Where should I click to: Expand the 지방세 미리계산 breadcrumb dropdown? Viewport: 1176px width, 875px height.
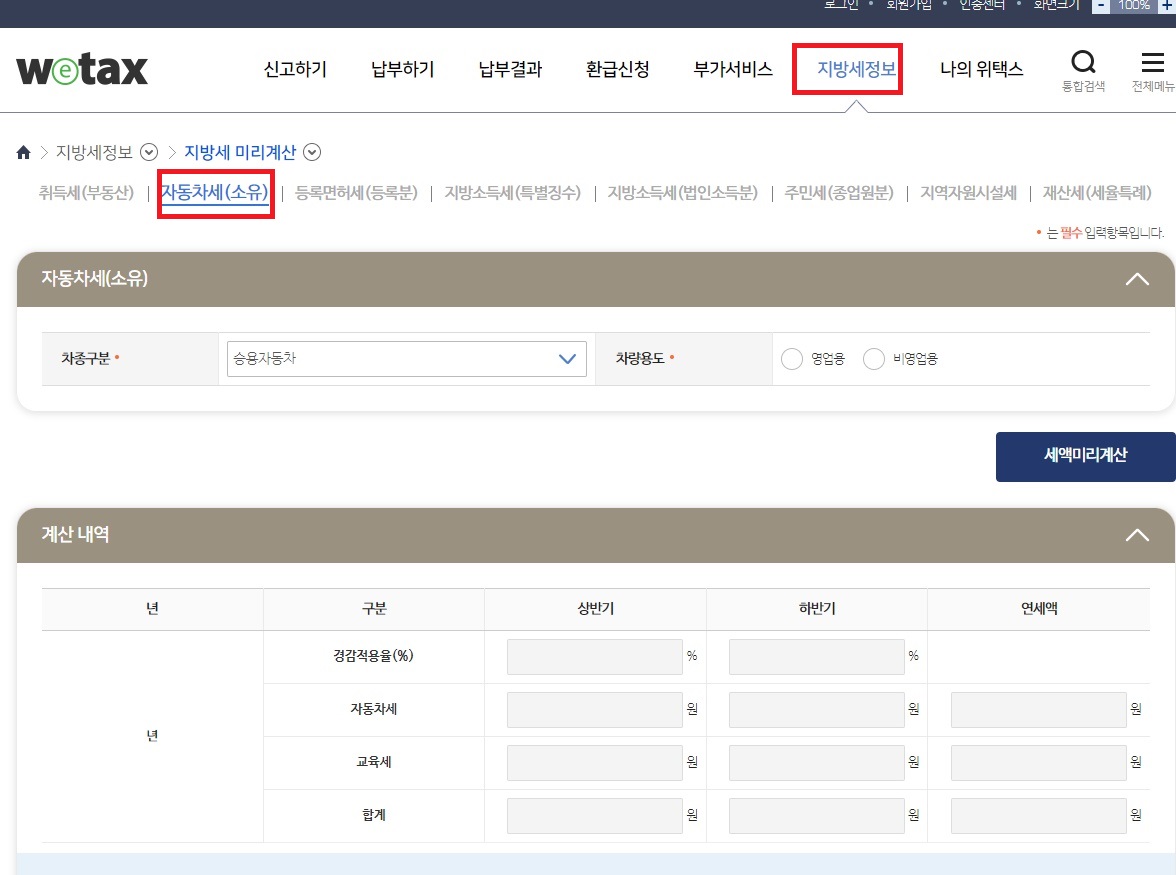pyautogui.click(x=312, y=152)
